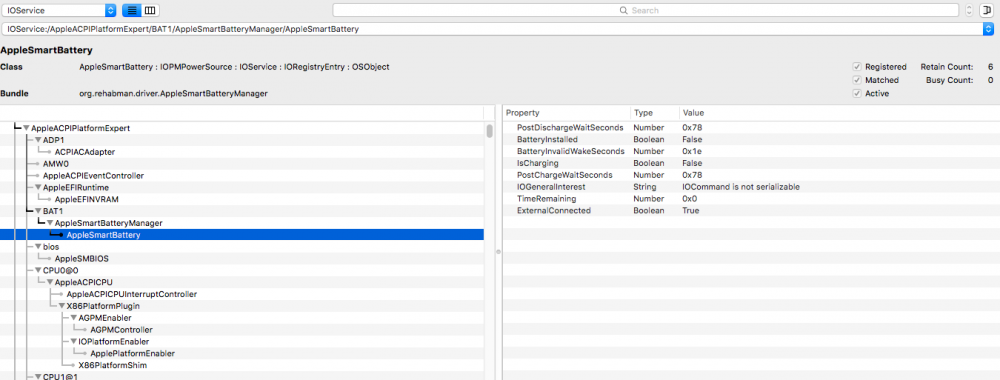
Task: Click the 'IOCommand is not serializable' value
Action: click(x=741, y=187)
